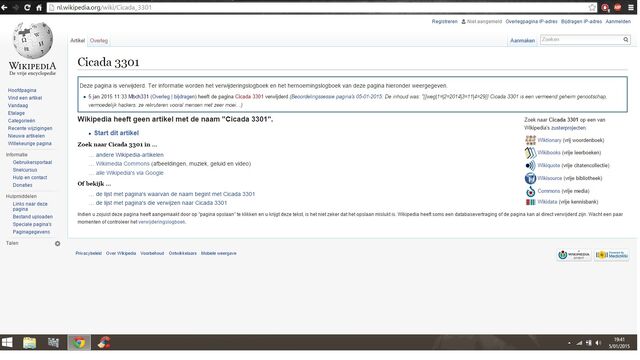Viewport: 640px width, 360px height.
Task: Open Snelcursus in sidebar
Action: pos(25,170)
